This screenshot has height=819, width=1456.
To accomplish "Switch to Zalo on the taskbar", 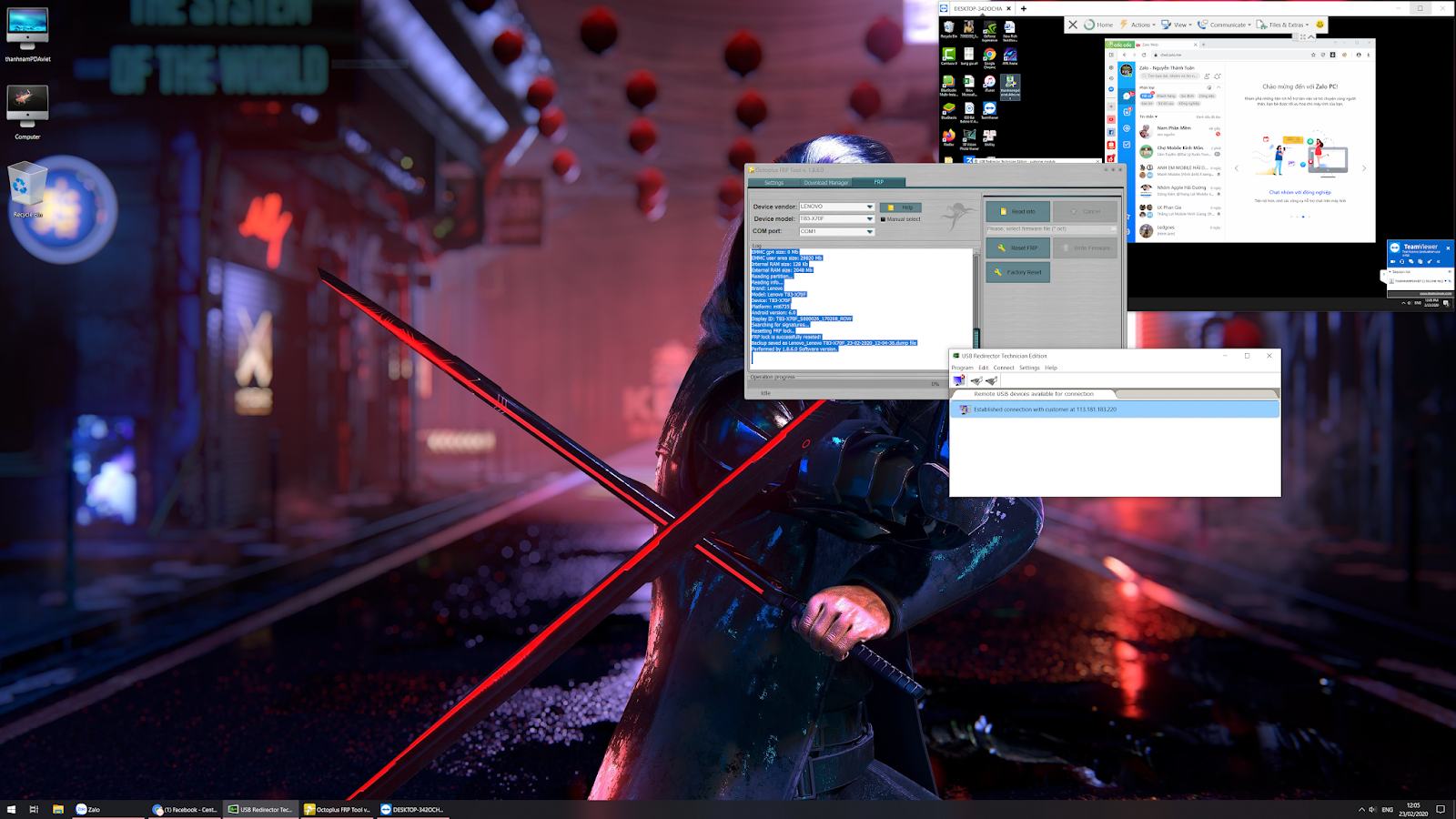I will point(107,809).
